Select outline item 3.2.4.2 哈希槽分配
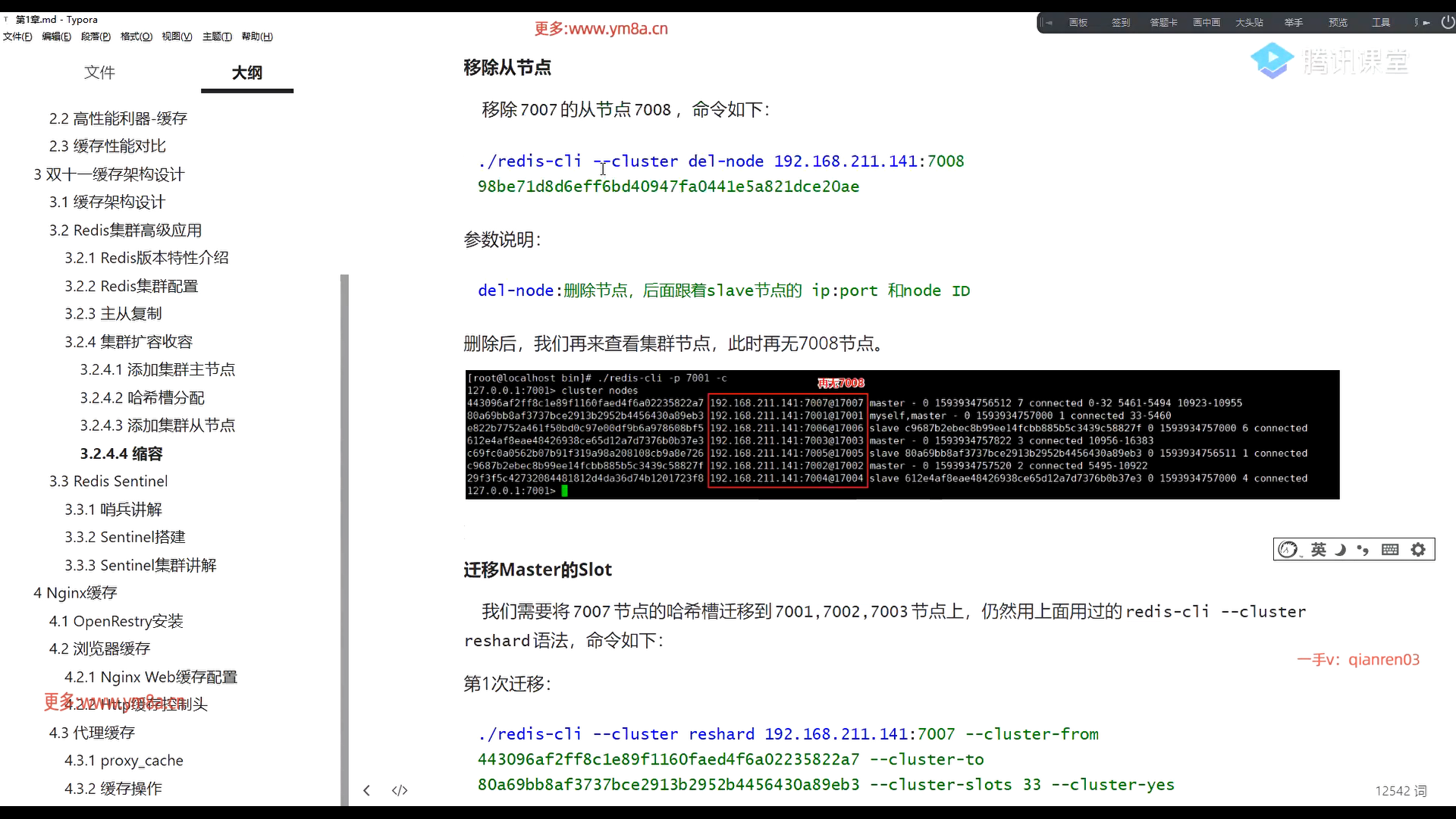1456x819 pixels. coord(142,398)
